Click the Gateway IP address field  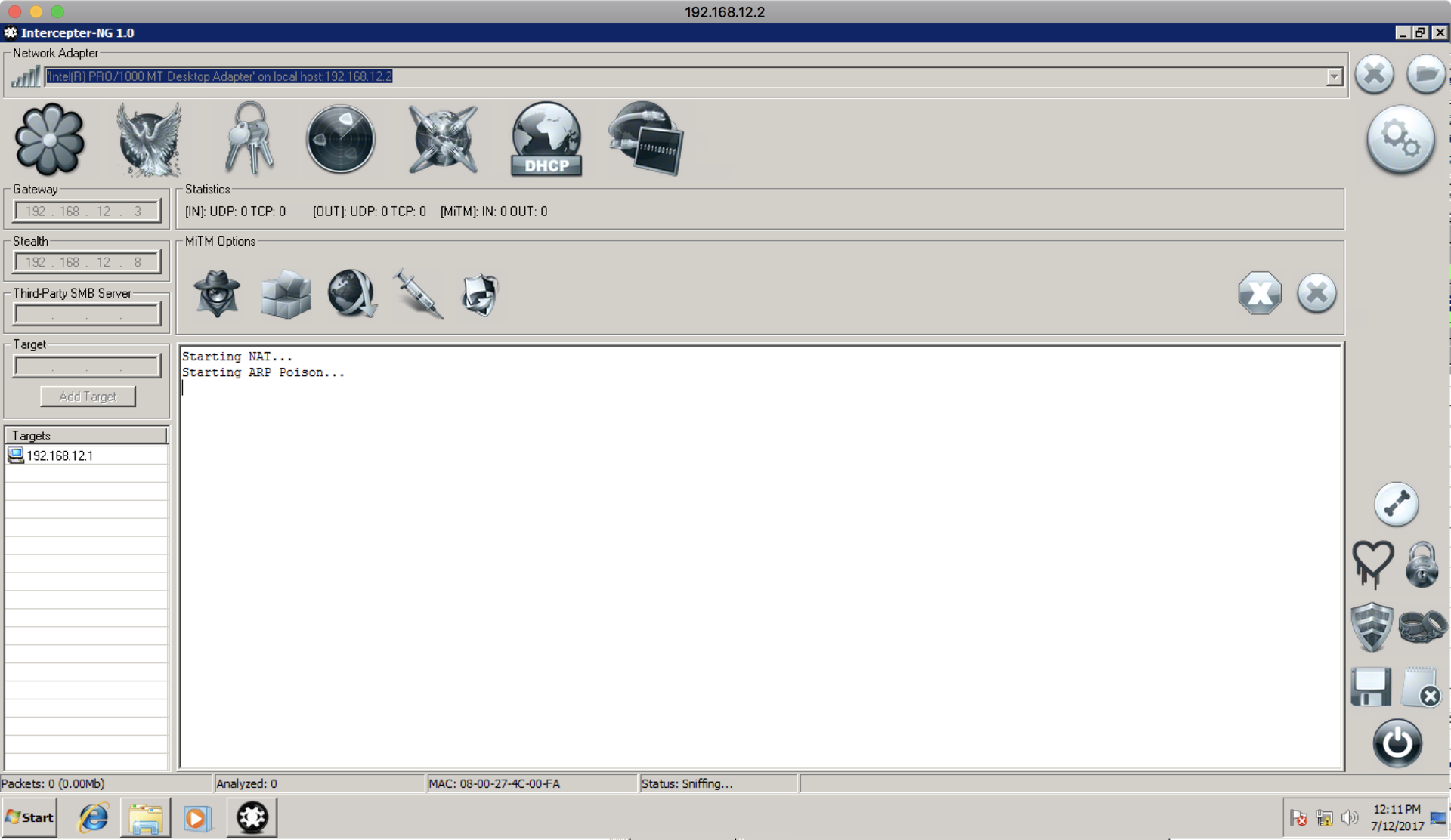(x=87, y=211)
